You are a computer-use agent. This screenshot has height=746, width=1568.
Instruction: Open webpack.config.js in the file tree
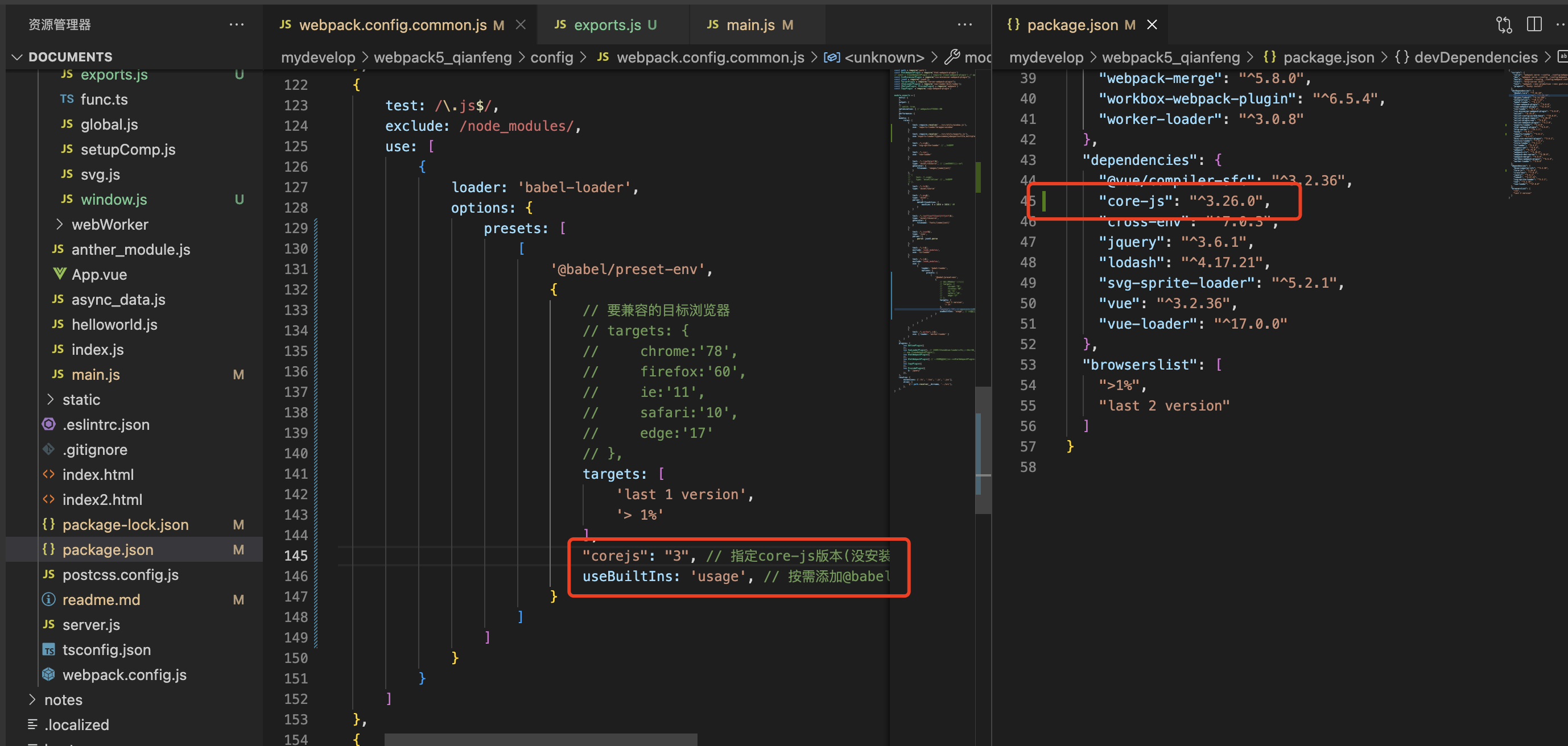click(124, 675)
